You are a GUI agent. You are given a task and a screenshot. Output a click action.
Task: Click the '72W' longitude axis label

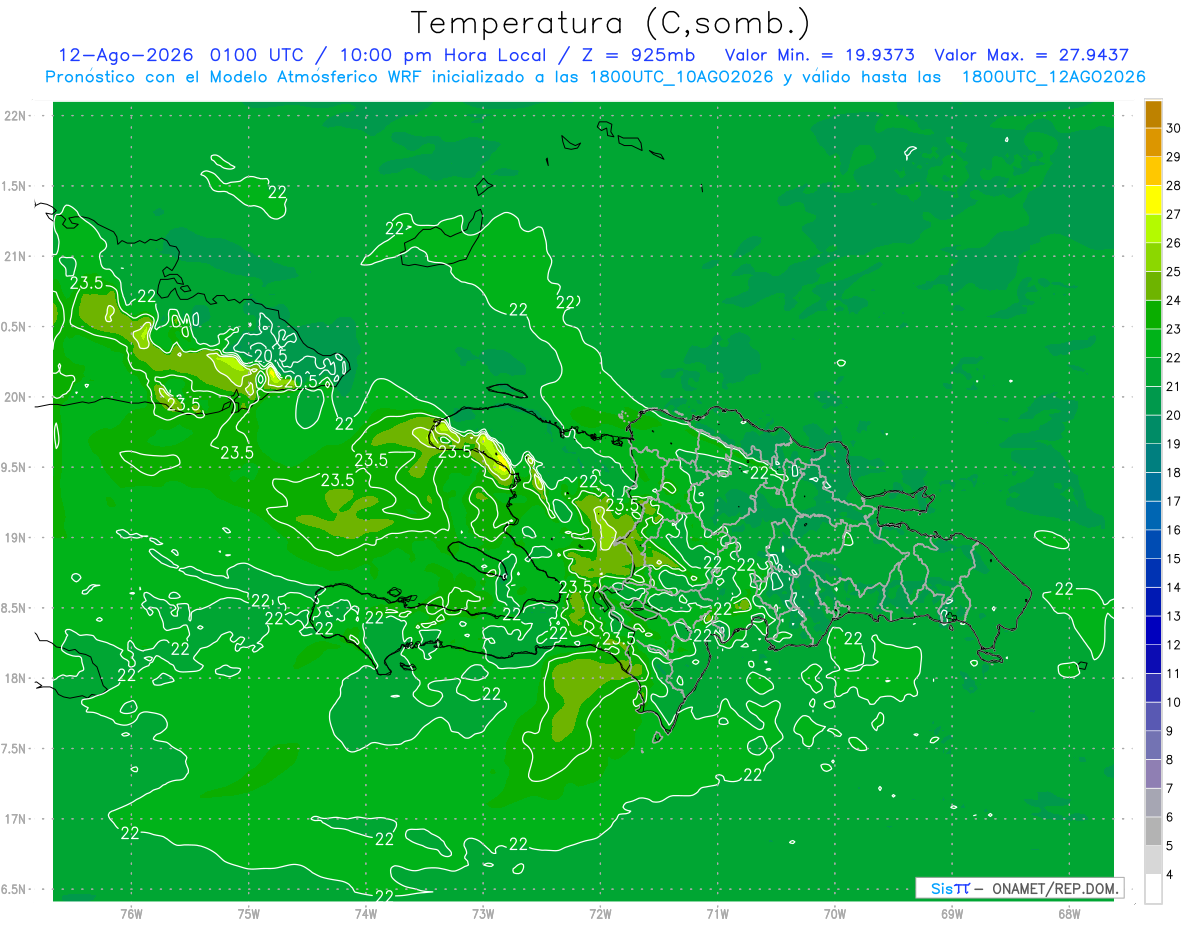600,913
